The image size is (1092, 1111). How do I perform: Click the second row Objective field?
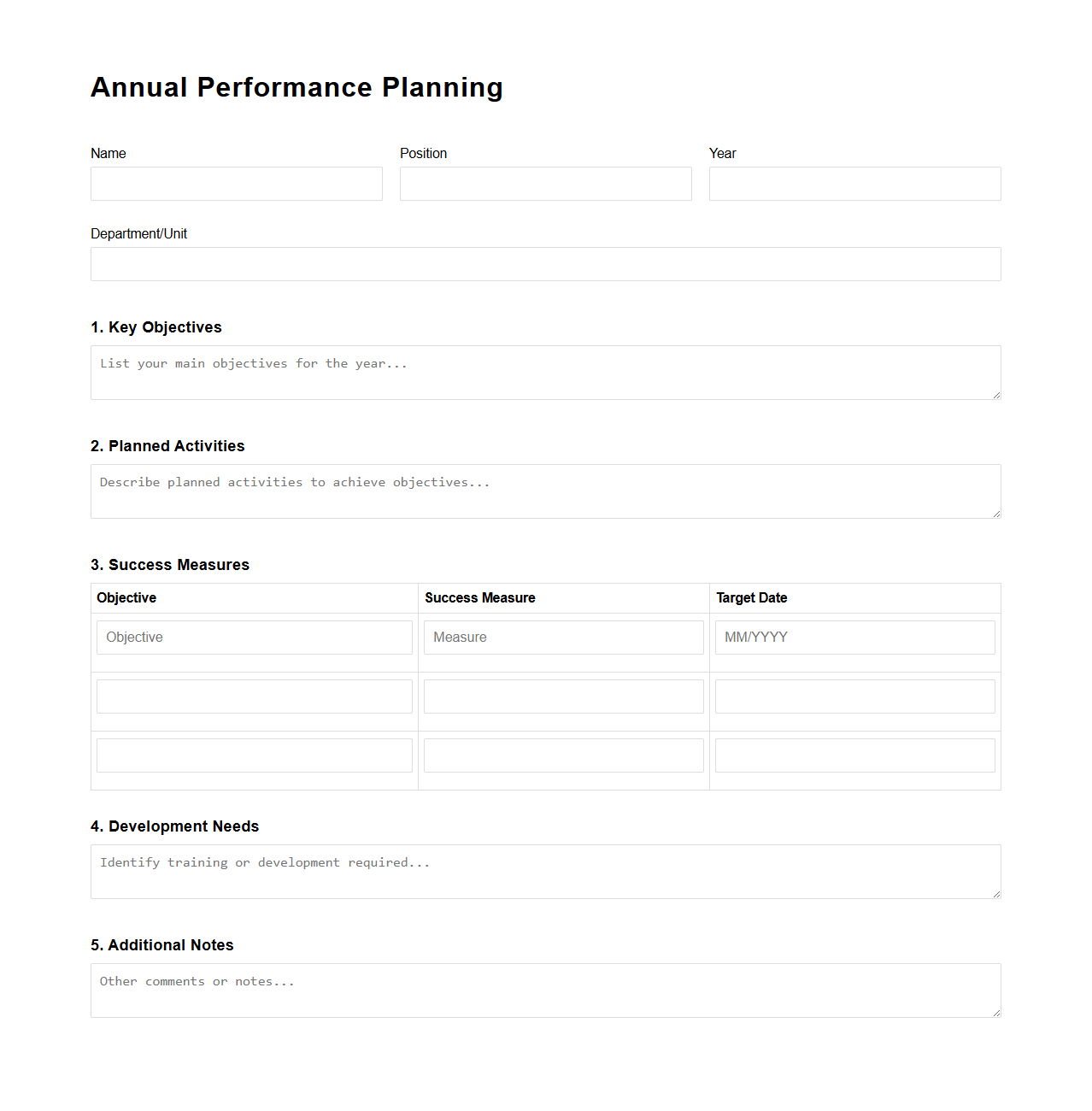(x=254, y=696)
